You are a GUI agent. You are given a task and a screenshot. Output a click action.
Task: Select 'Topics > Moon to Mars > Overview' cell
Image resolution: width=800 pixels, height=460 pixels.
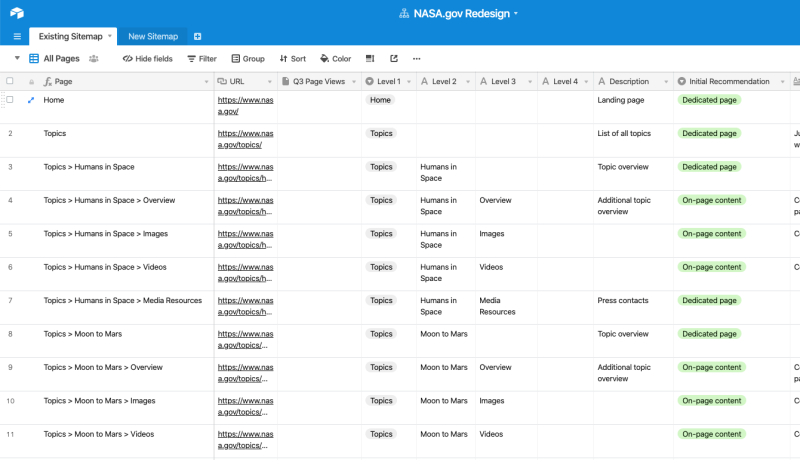[103, 367]
